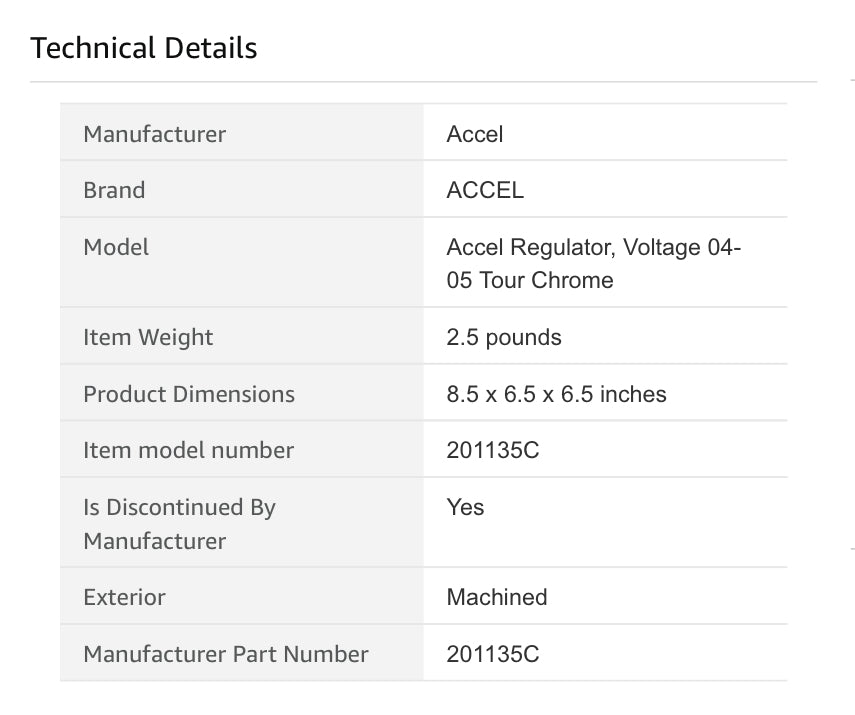855x715 pixels.
Task: Click the Manufacturer Part Number label
Action: click(226, 654)
